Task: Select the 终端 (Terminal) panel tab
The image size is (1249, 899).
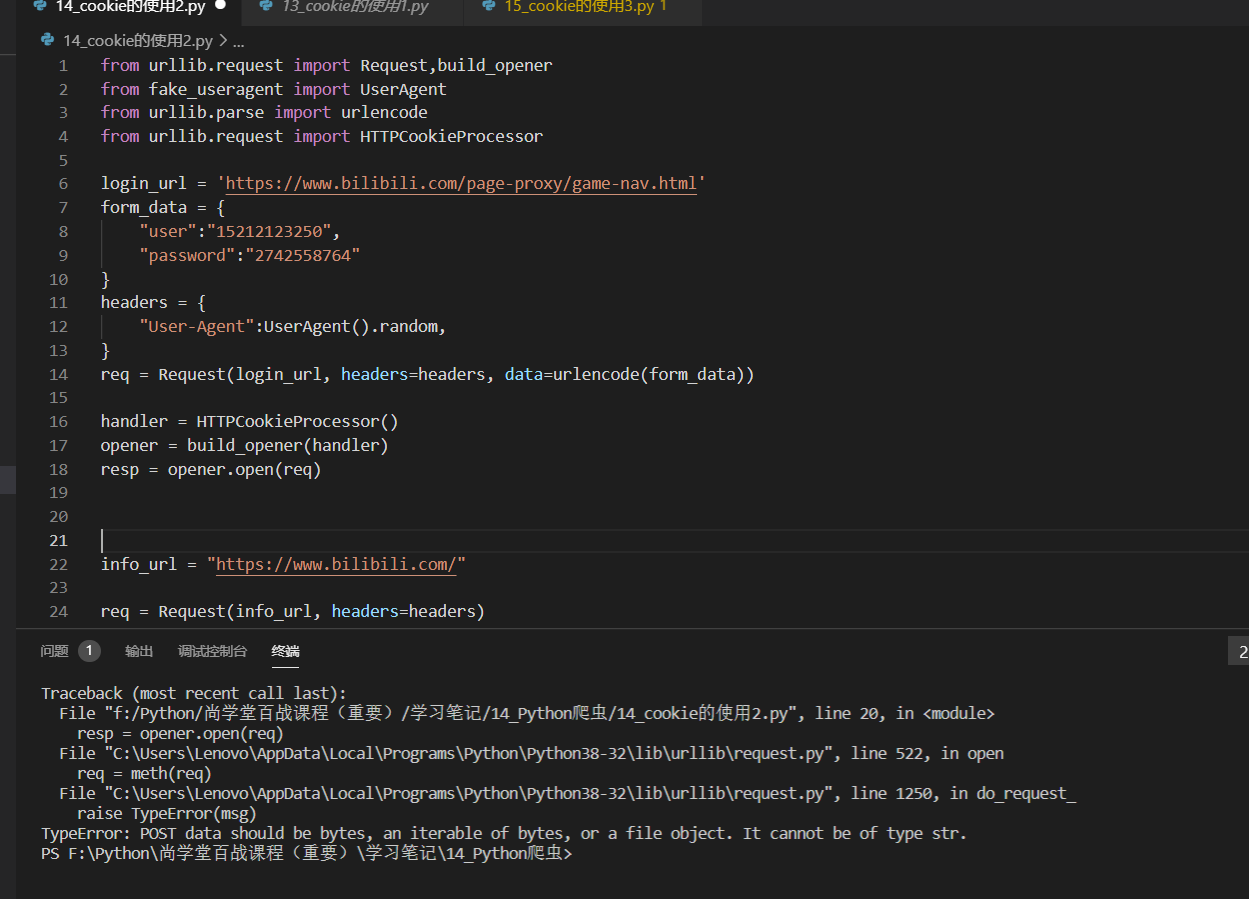Action: (x=285, y=651)
